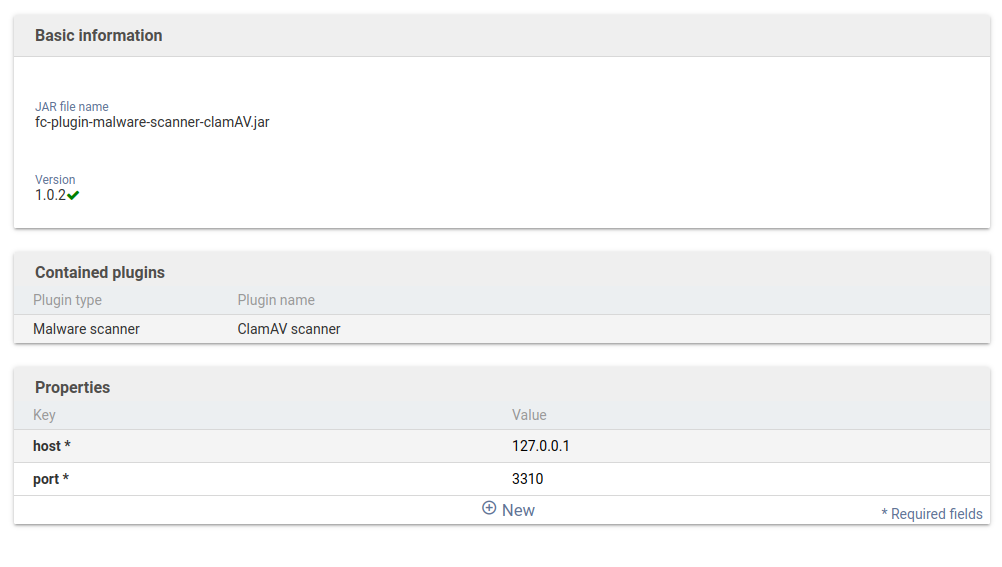The height and width of the screenshot is (567, 1002).
Task: Click the plus circle icon beside New
Action: 489,508
